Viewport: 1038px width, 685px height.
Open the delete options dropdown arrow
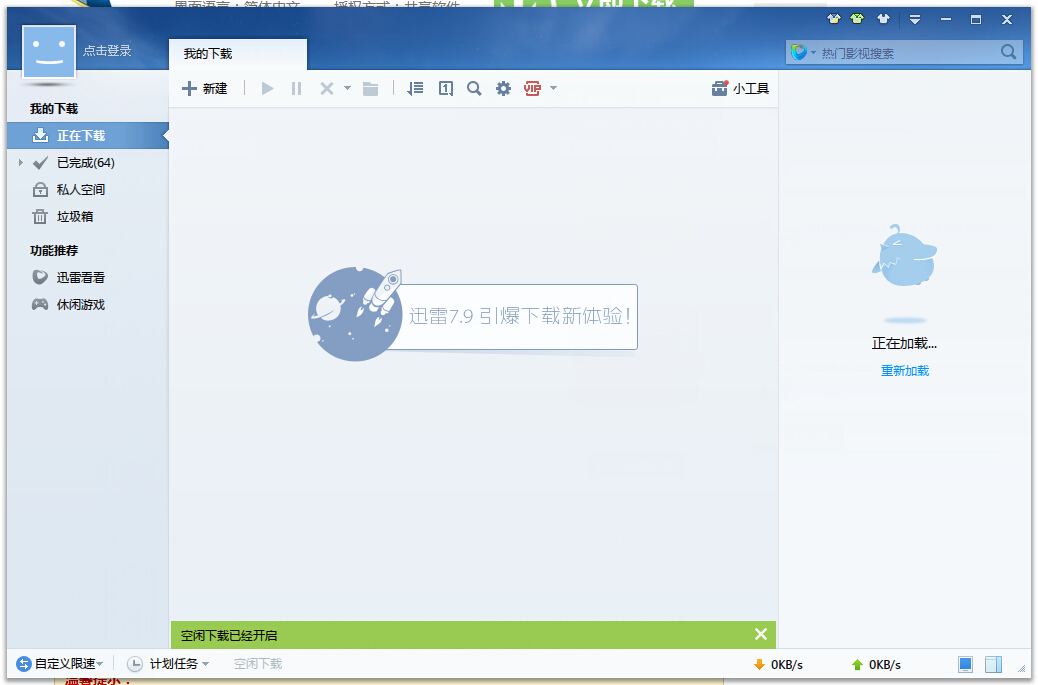pyautogui.click(x=347, y=88)
